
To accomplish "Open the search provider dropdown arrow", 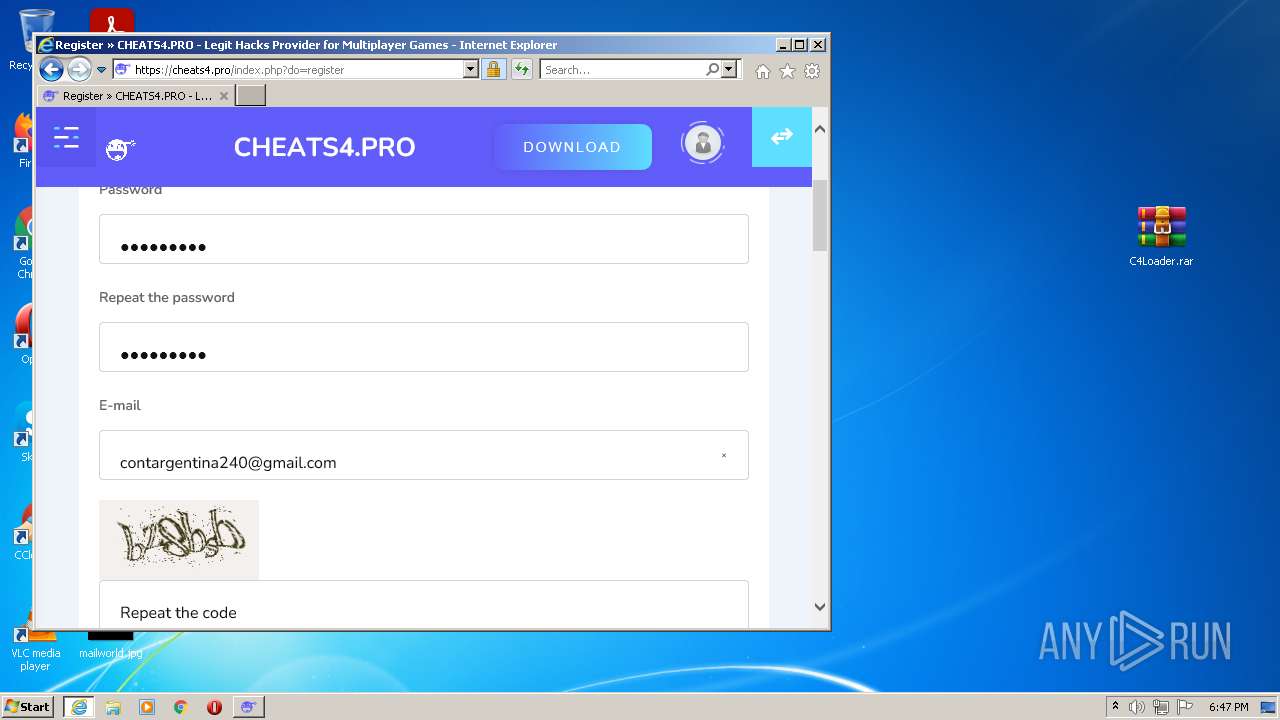I will 729,70.
